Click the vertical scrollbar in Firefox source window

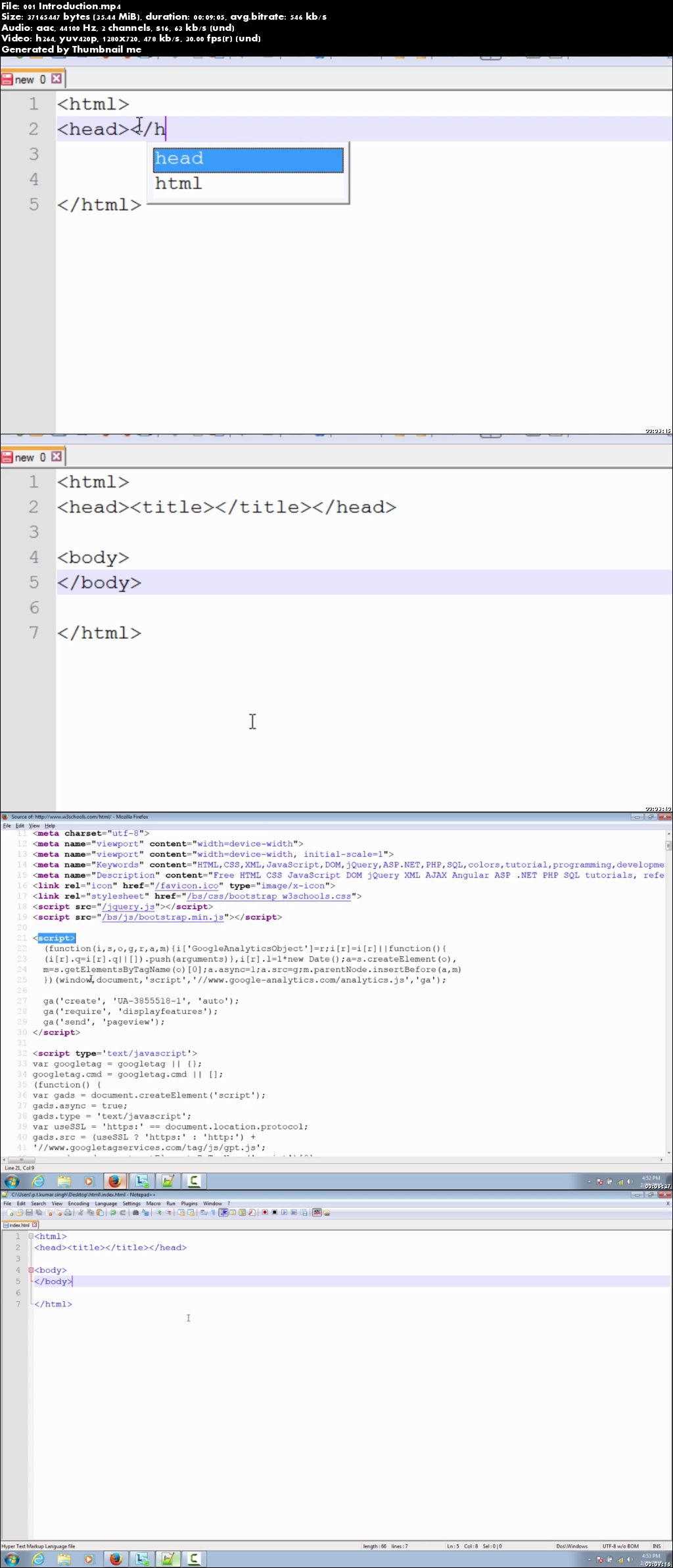(x=668, y=992)
